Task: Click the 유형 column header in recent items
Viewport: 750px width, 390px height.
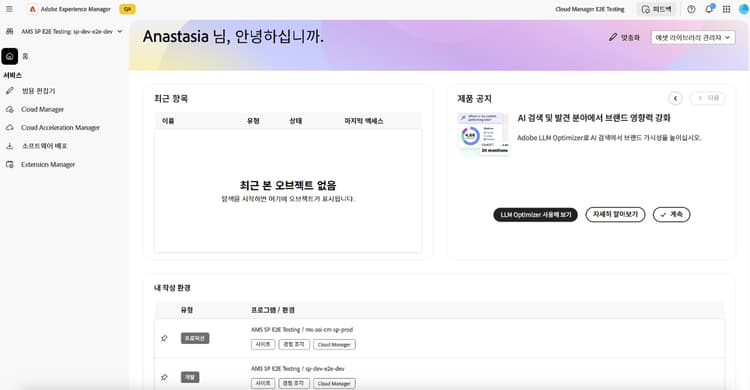Action: point(253,121)
